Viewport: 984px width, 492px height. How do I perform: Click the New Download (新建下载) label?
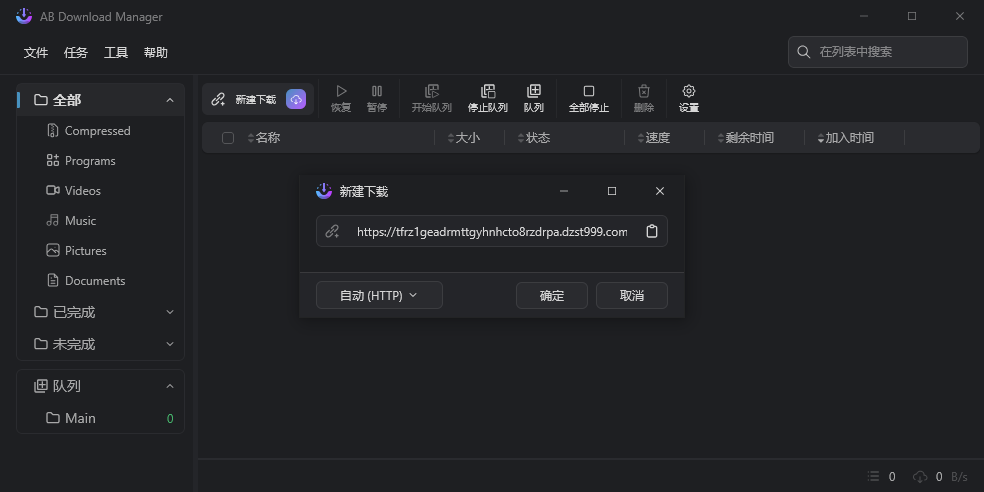tap(255, 100)
